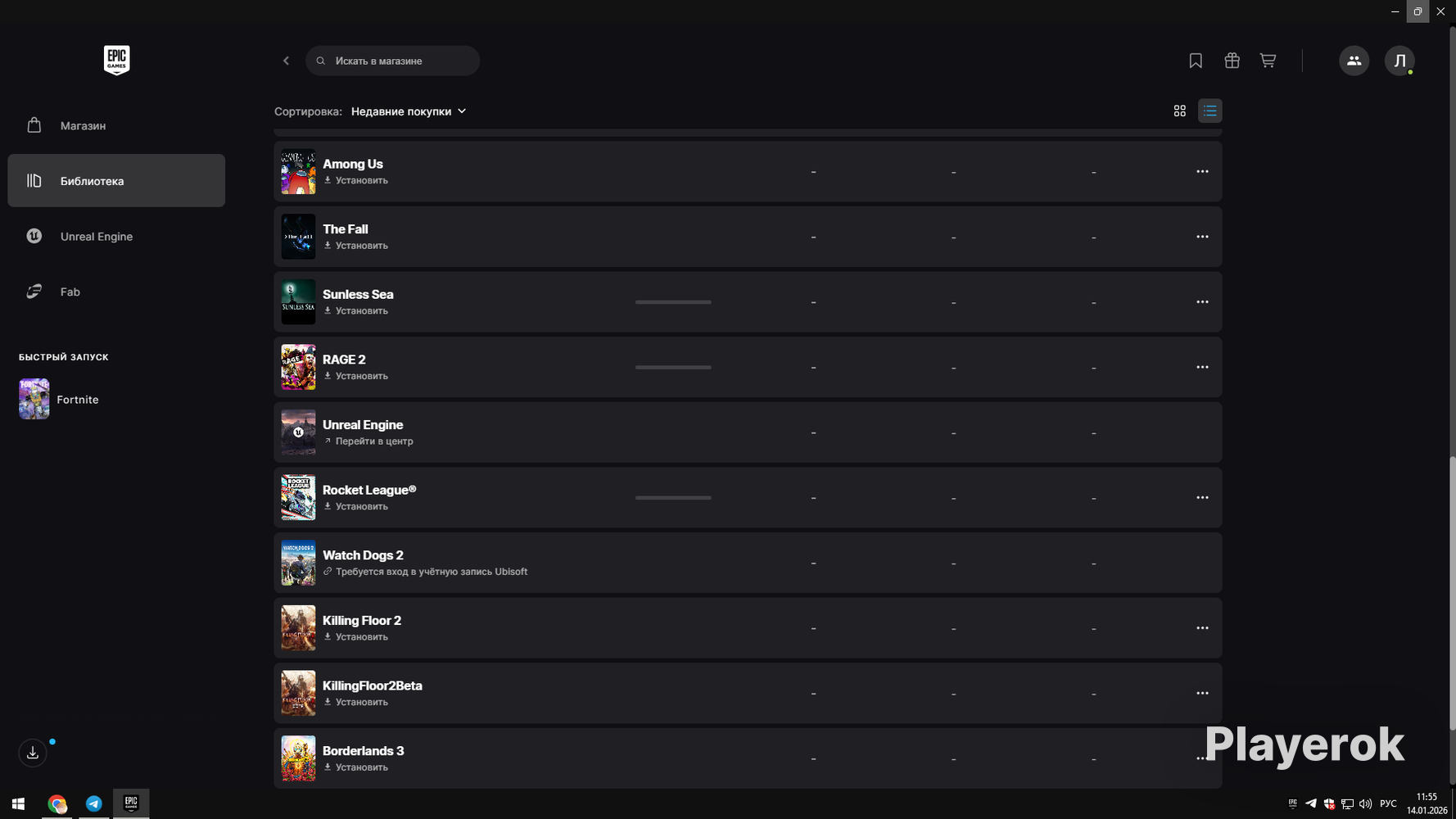Open the Epic Games logo home
Screen dimensions: 1456x819
pos(116,60)
